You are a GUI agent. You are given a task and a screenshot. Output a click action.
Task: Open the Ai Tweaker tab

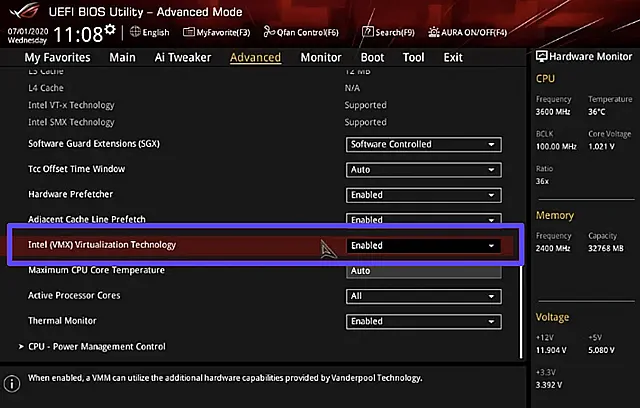pos(182,58)
